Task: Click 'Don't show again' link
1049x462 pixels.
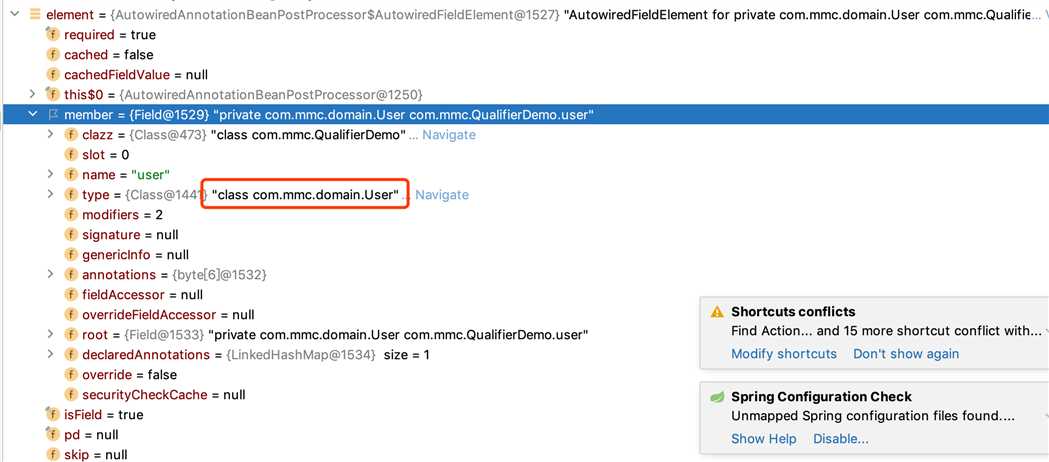Action: (906, 354)
